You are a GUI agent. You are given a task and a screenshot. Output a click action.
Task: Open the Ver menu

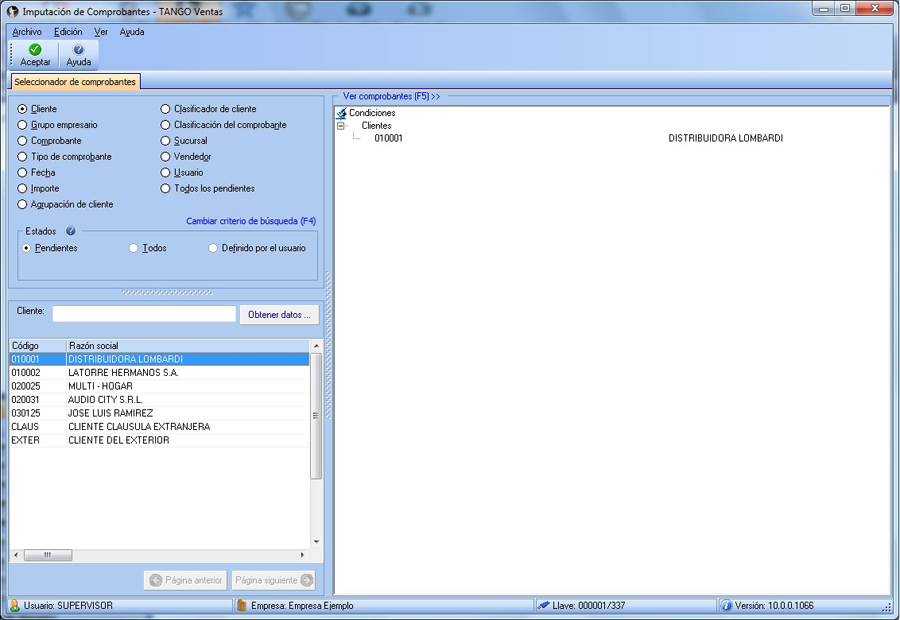(101, 32)
